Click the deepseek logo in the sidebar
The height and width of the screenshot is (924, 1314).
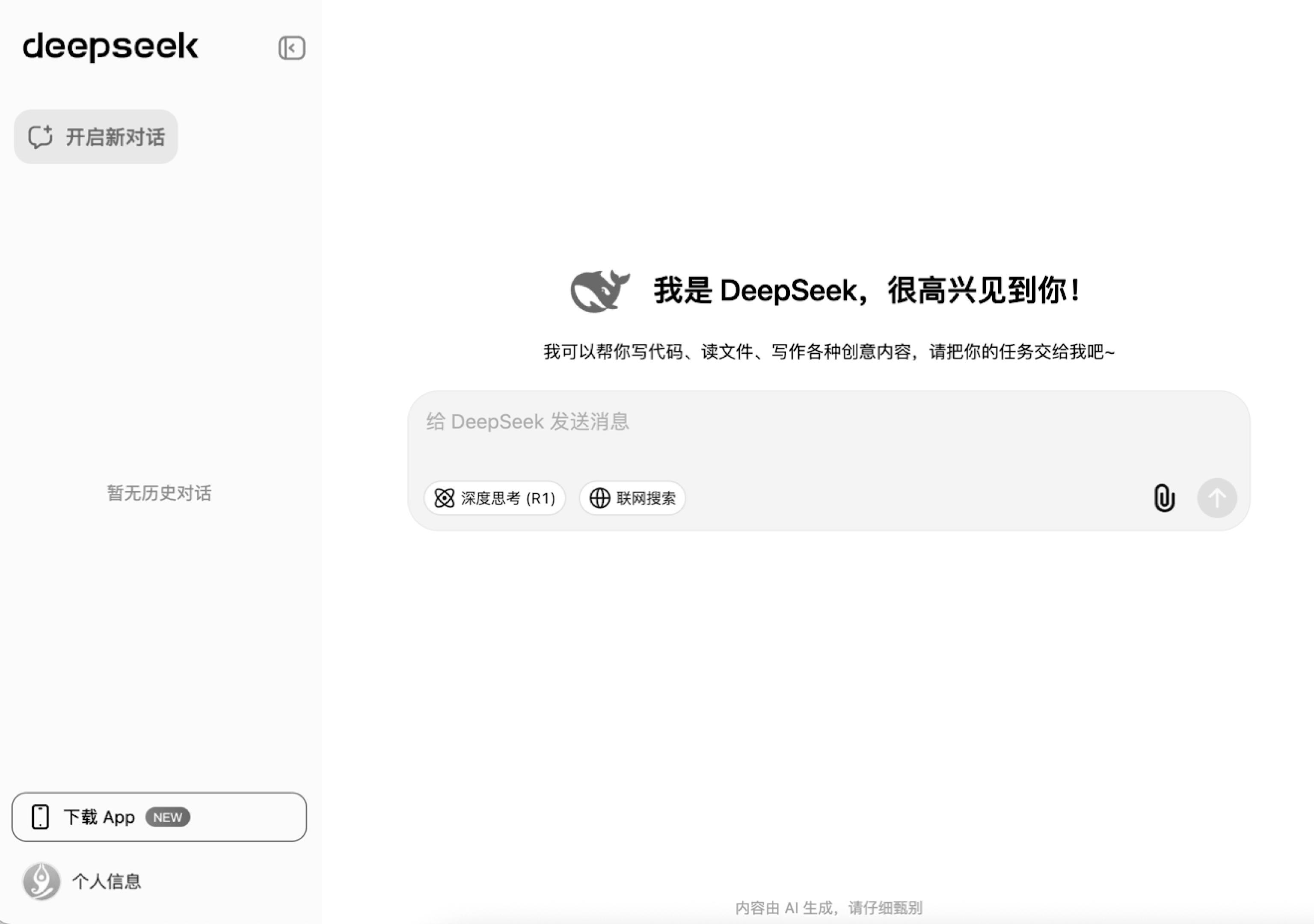(110, 47)
